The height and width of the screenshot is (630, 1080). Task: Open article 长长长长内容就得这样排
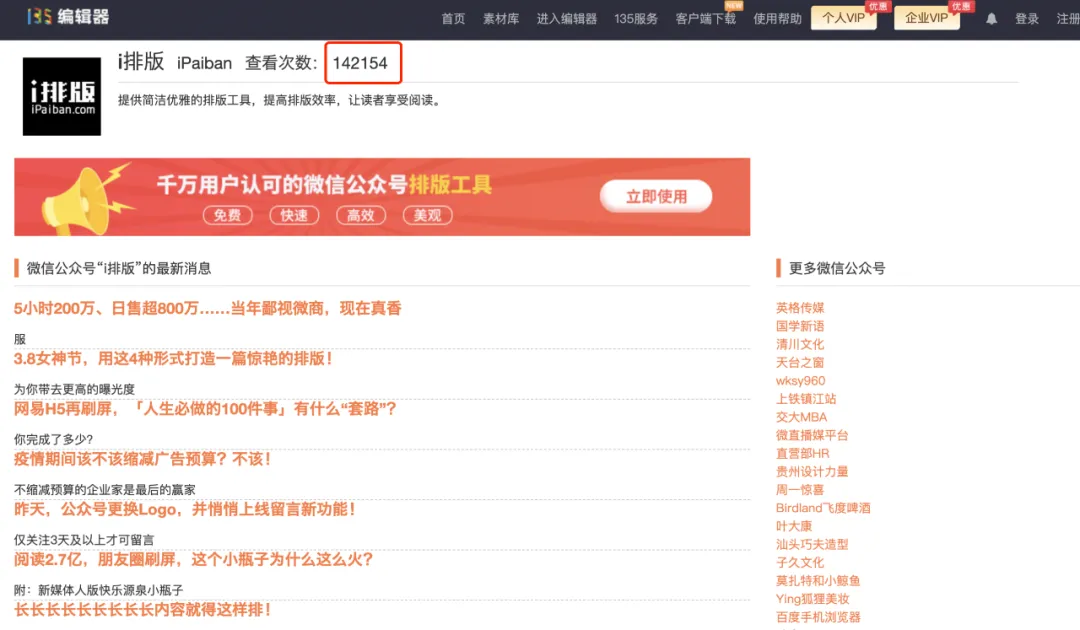pos(142,610)
